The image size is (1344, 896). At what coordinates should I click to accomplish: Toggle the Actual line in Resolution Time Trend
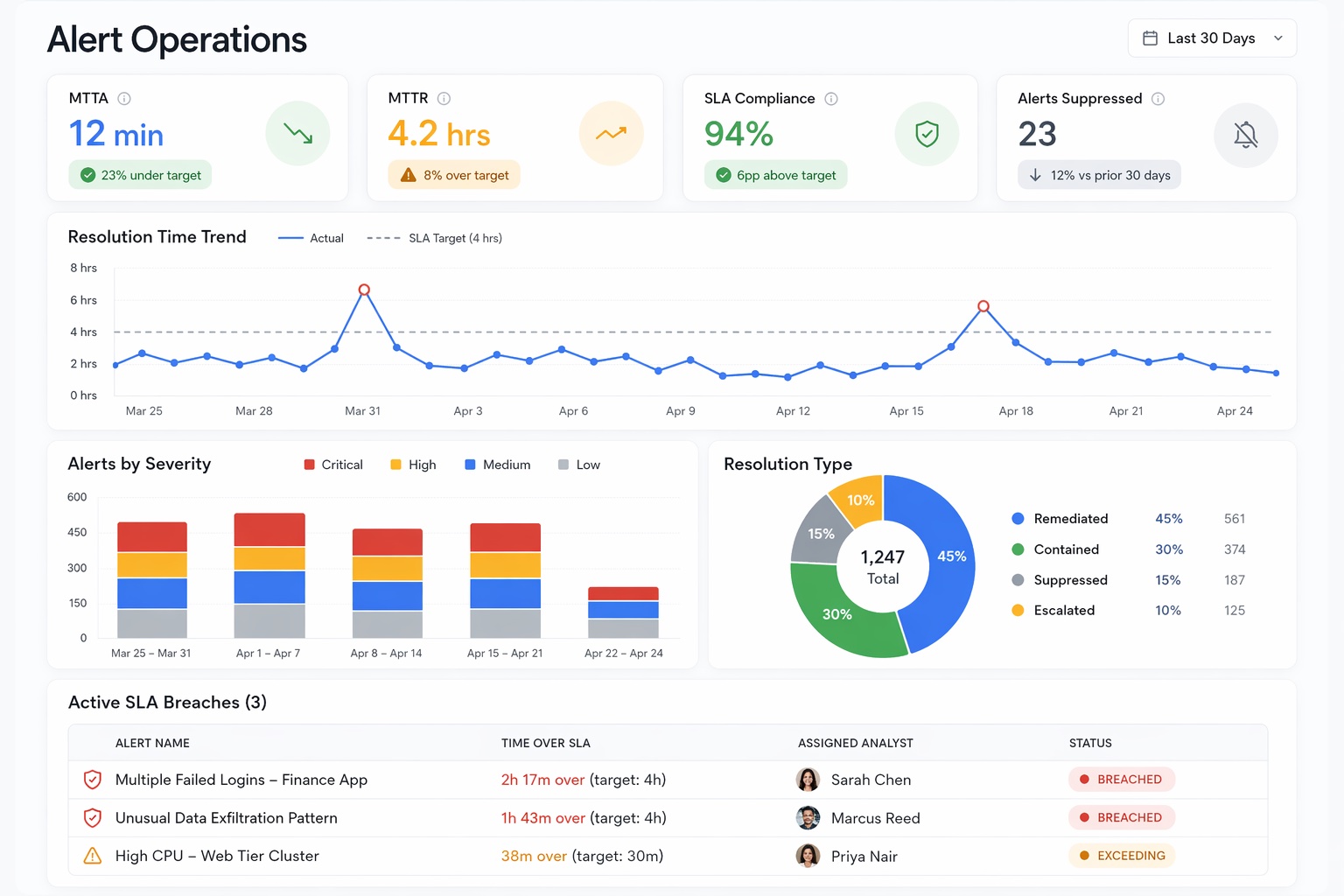pyautogui.click(x=311, y=237)
